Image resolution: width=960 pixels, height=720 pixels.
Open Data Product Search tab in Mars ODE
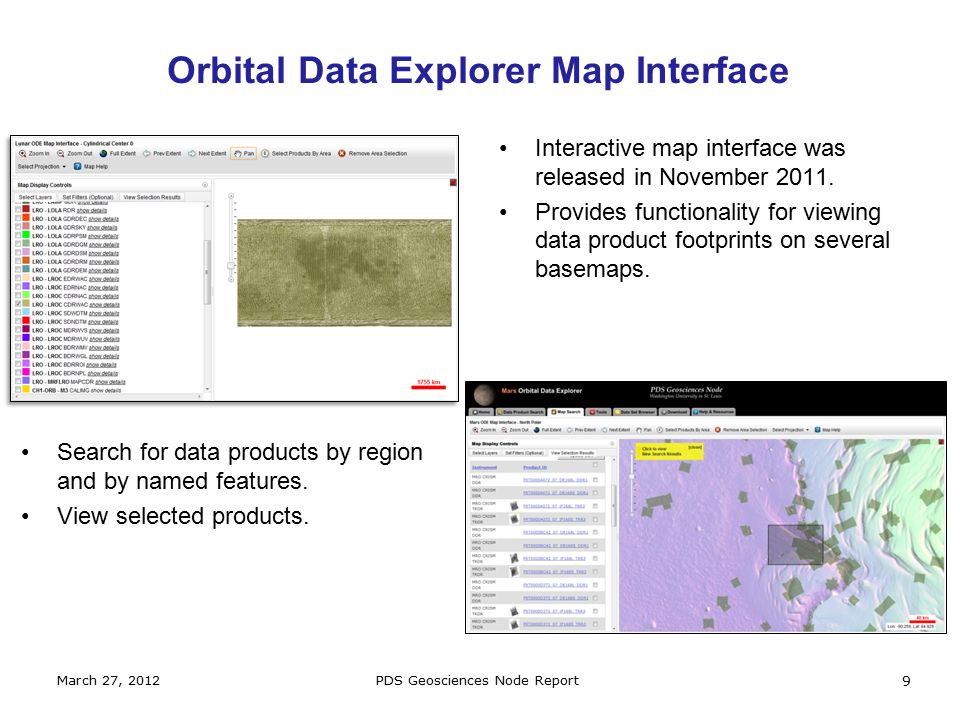pyautogui.click(x=520, y=412)
